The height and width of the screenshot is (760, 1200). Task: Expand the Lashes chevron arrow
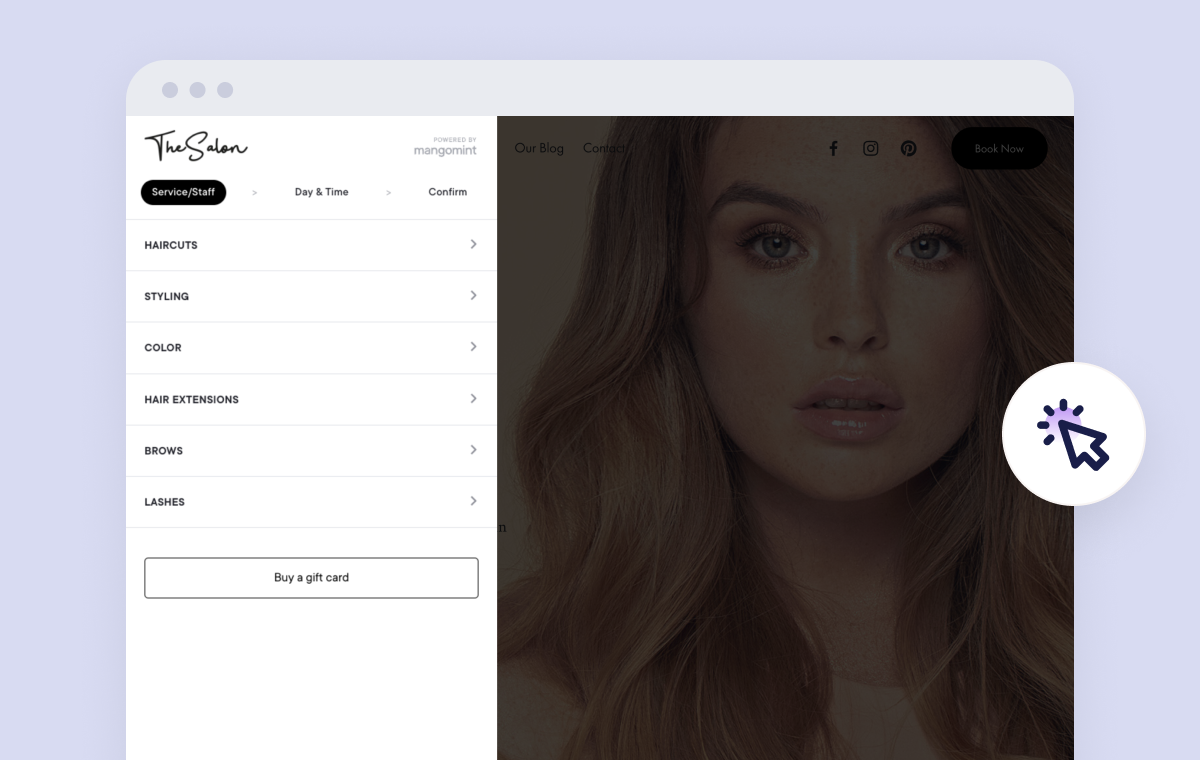click(x=473, y=501)
